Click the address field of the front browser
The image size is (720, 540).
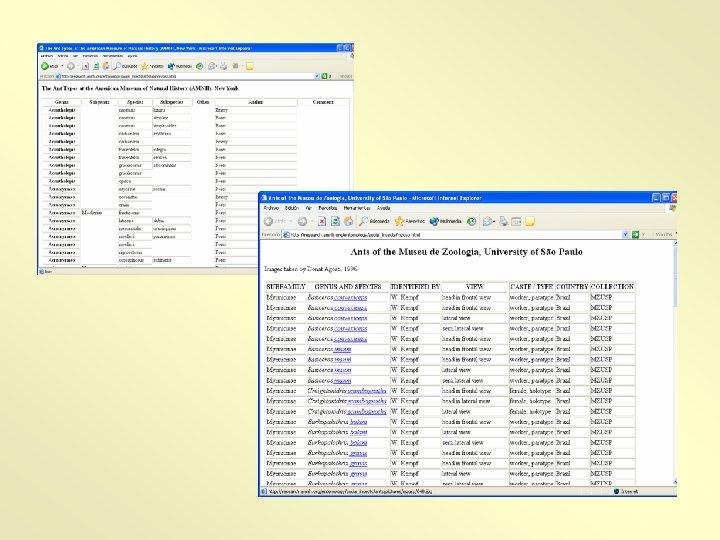click(x=450, y=235)
